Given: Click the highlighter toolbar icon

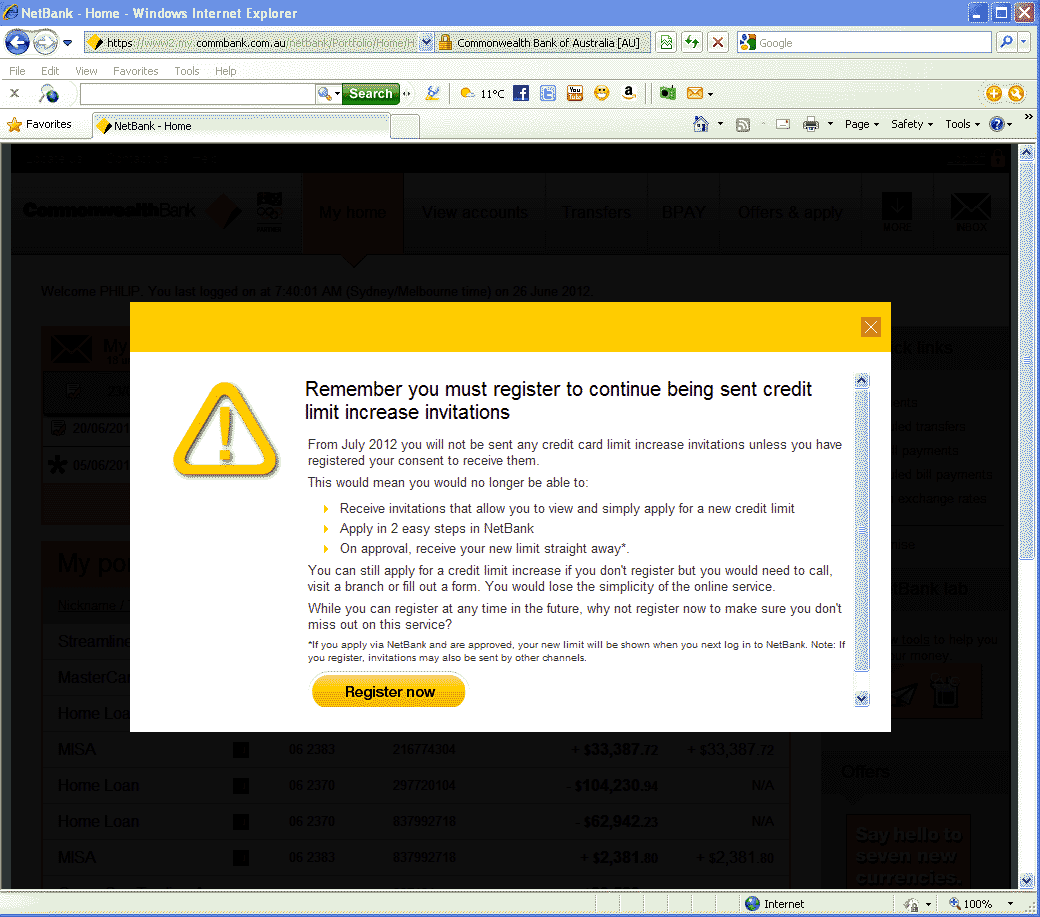Looking at the screenshot, I should [x=432, y=93].
